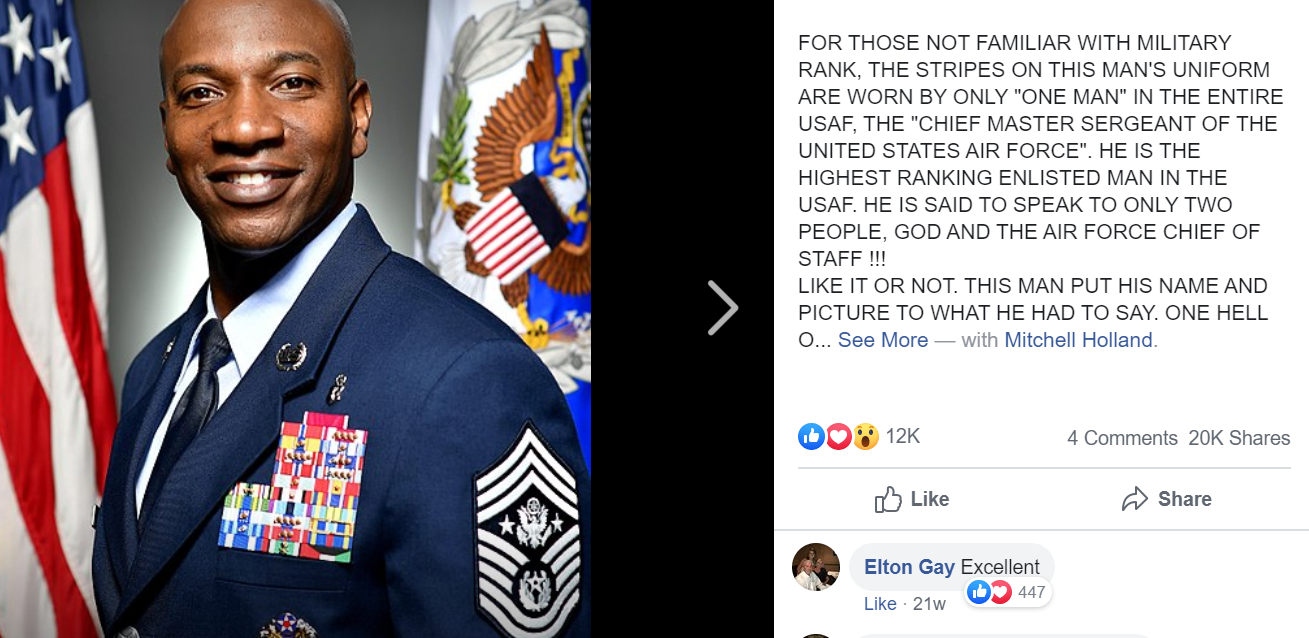Share the post with the Share button
This screenshot has width=1309, height=638.
pos(1166,499)
